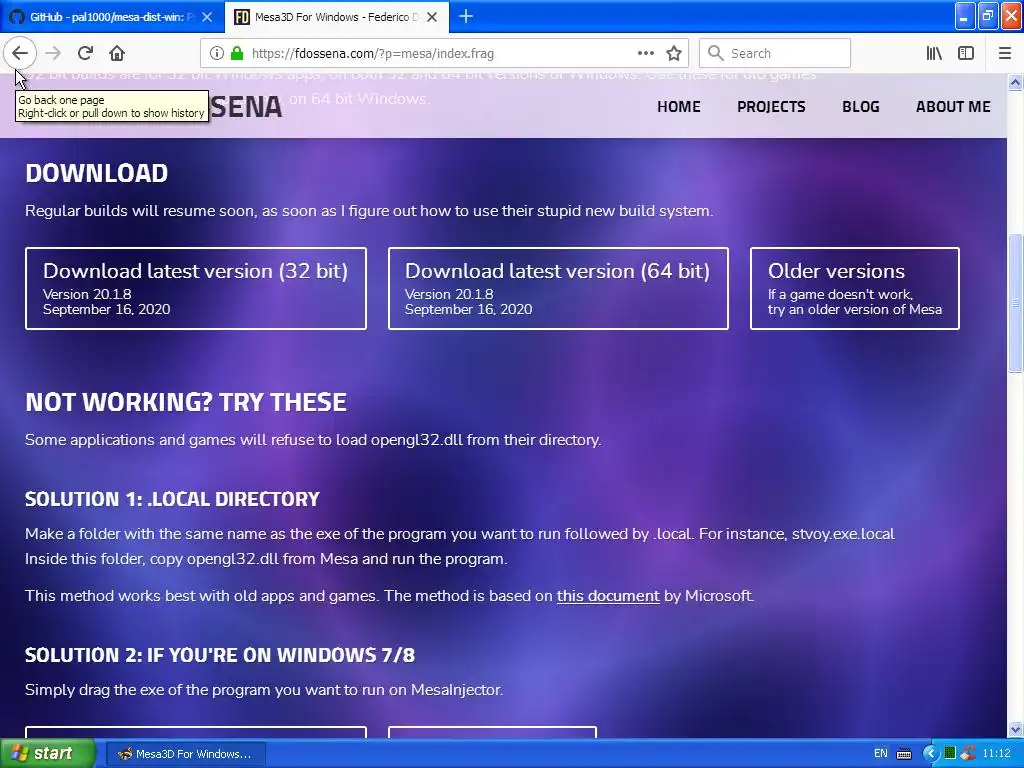Viewport: 1024px width, 768px height.
Task: Switch to the GitHub pal1000/mesa-dist-win tab
Action: [x=112, y=17]
